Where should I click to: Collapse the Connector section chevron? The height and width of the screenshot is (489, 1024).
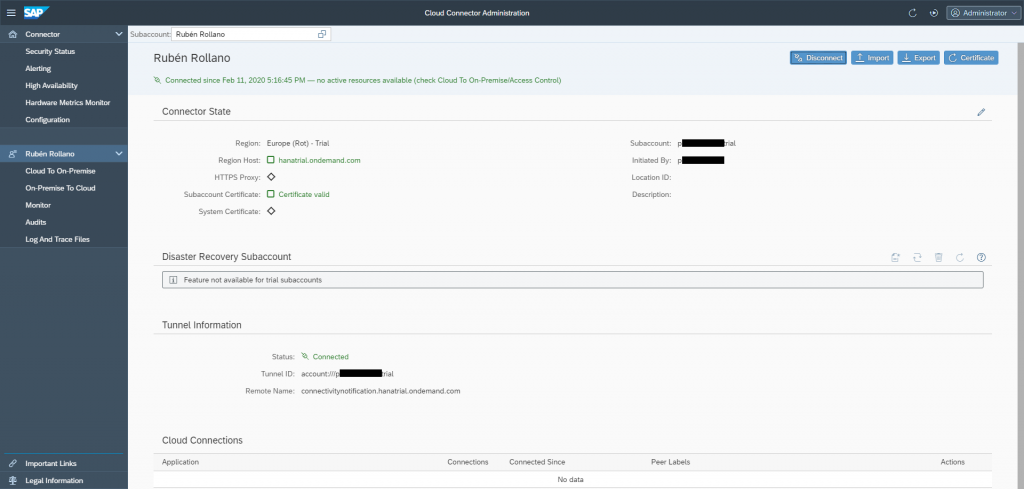tap(118, 34)
